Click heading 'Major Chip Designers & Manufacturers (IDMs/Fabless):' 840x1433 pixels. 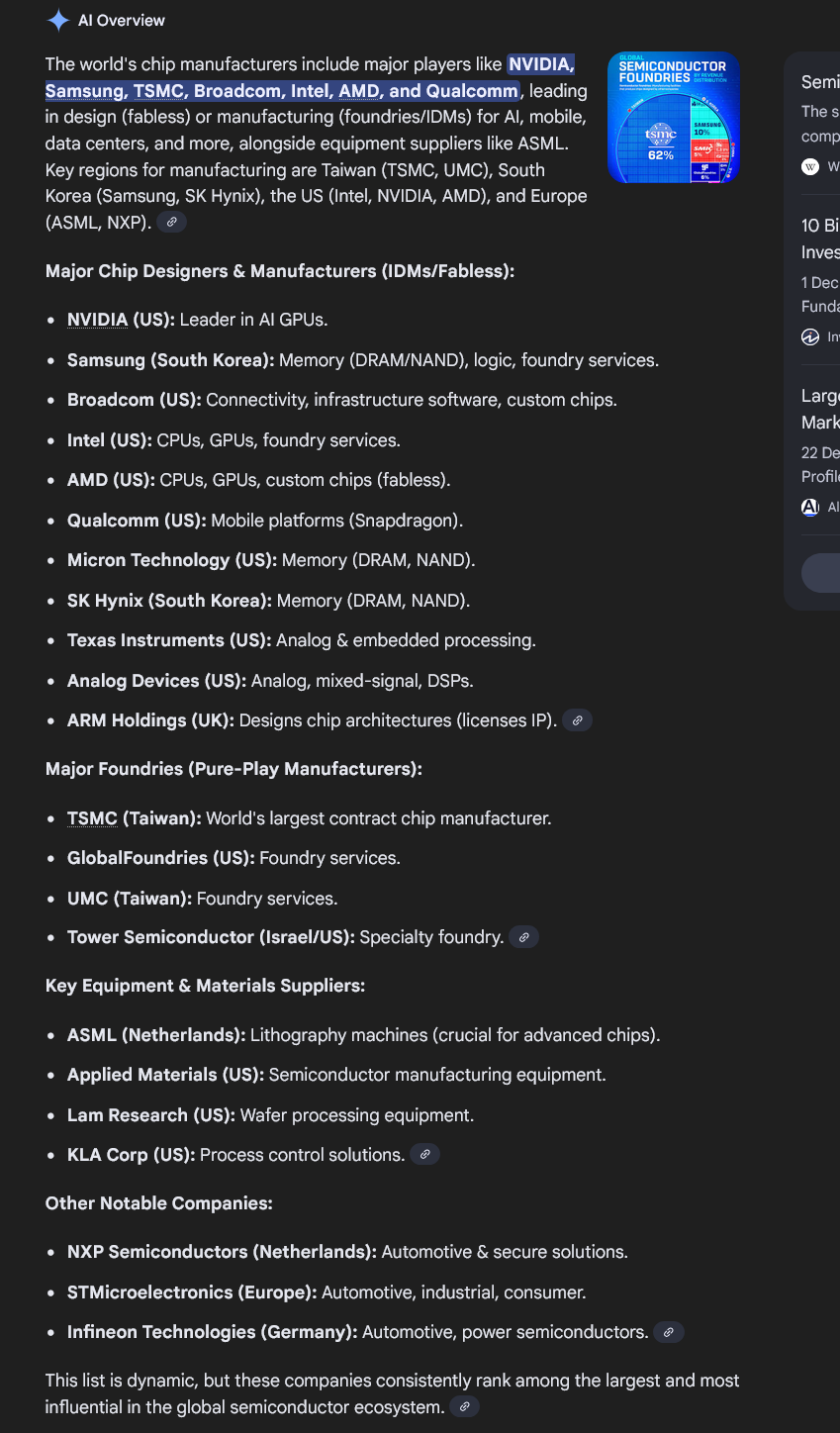point(280,271)
